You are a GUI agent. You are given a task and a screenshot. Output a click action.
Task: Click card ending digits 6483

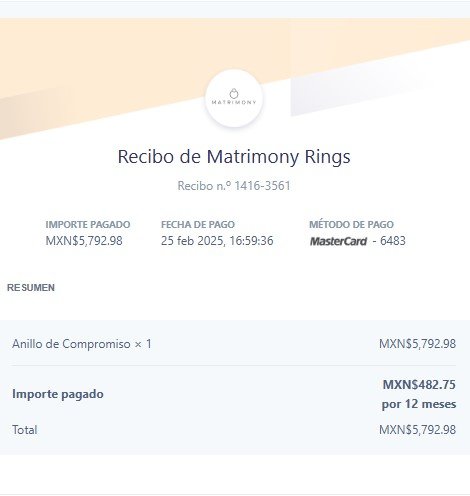(x=393, y=241)
